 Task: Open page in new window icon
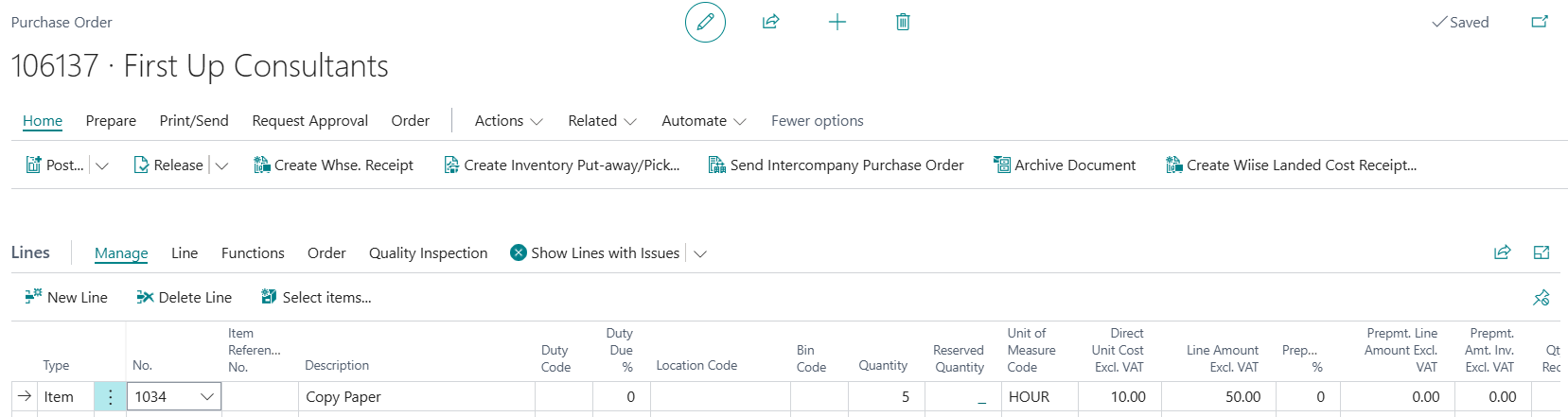click(x=1540, y=22)
